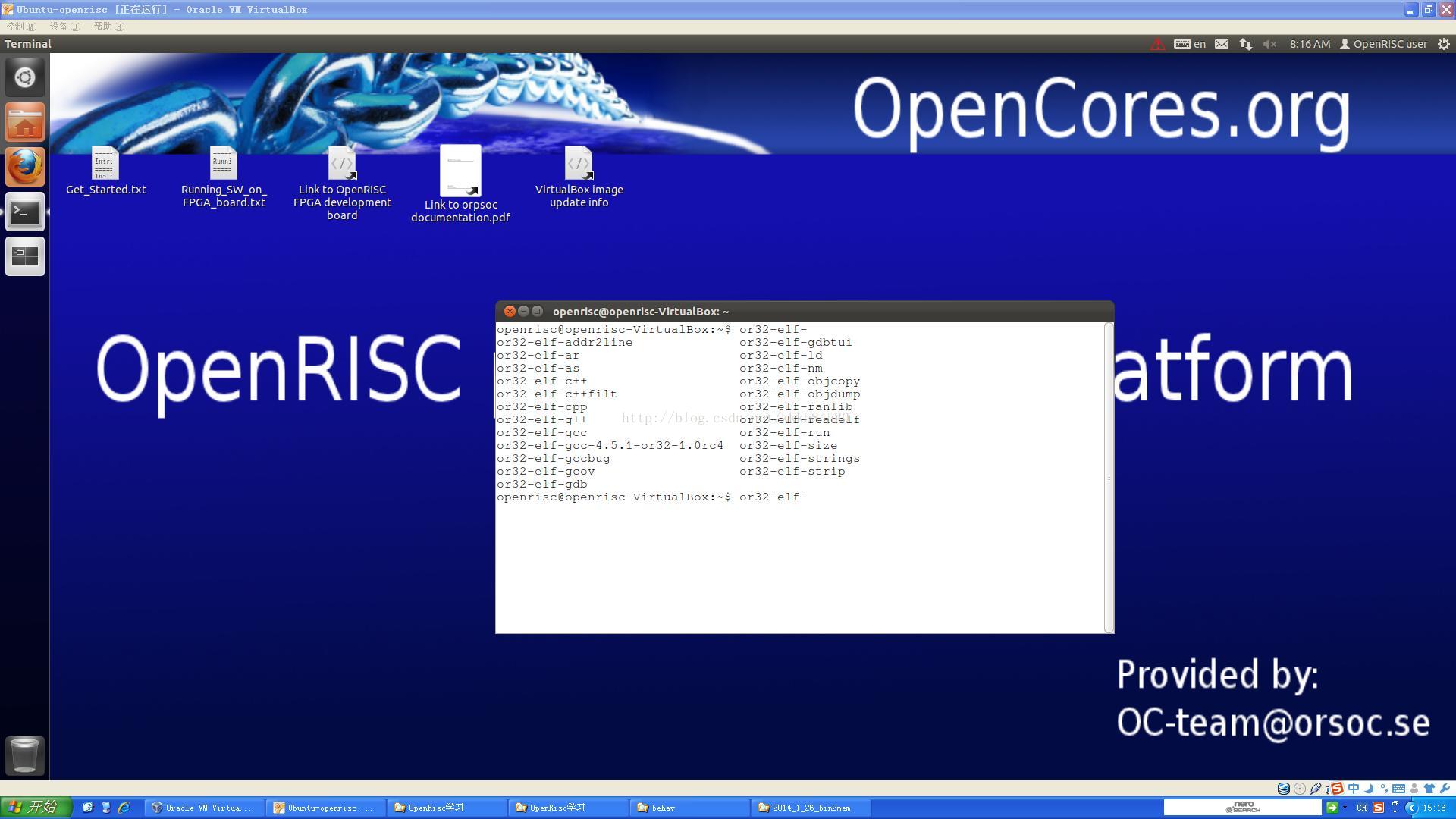
Task: Click the or32-elf-ranlib text in terminal
Action: pos(795,407)
